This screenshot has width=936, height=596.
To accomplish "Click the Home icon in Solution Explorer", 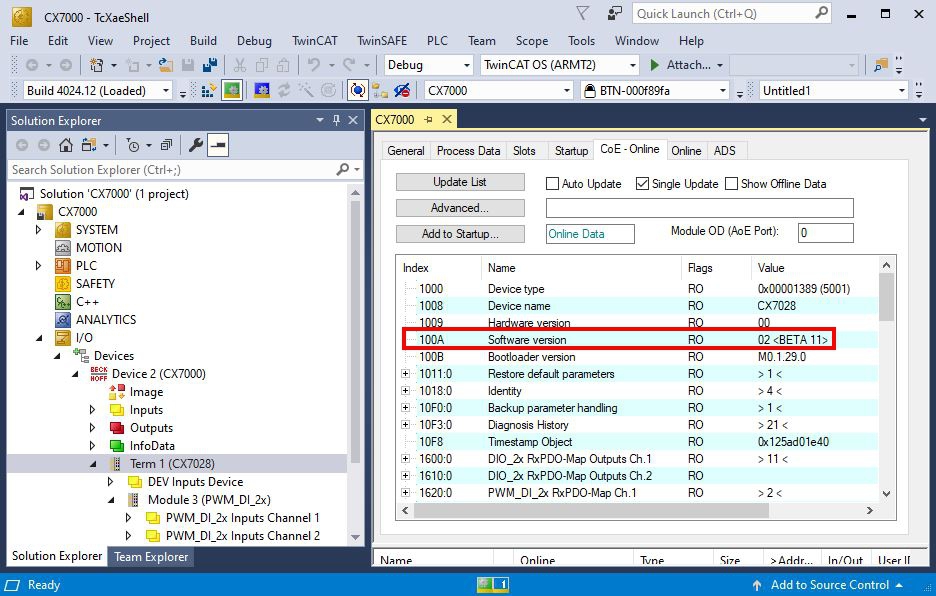I will [x=66, y=145].
